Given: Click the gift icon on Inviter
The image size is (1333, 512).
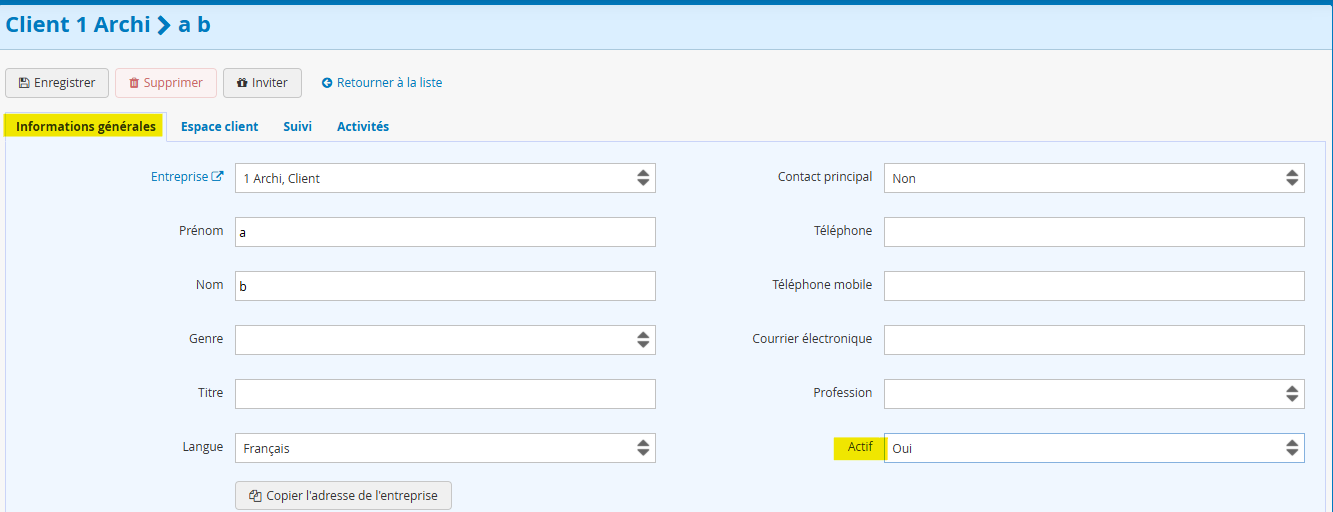Looking at the screenshot, I should [x=242, y=83].
